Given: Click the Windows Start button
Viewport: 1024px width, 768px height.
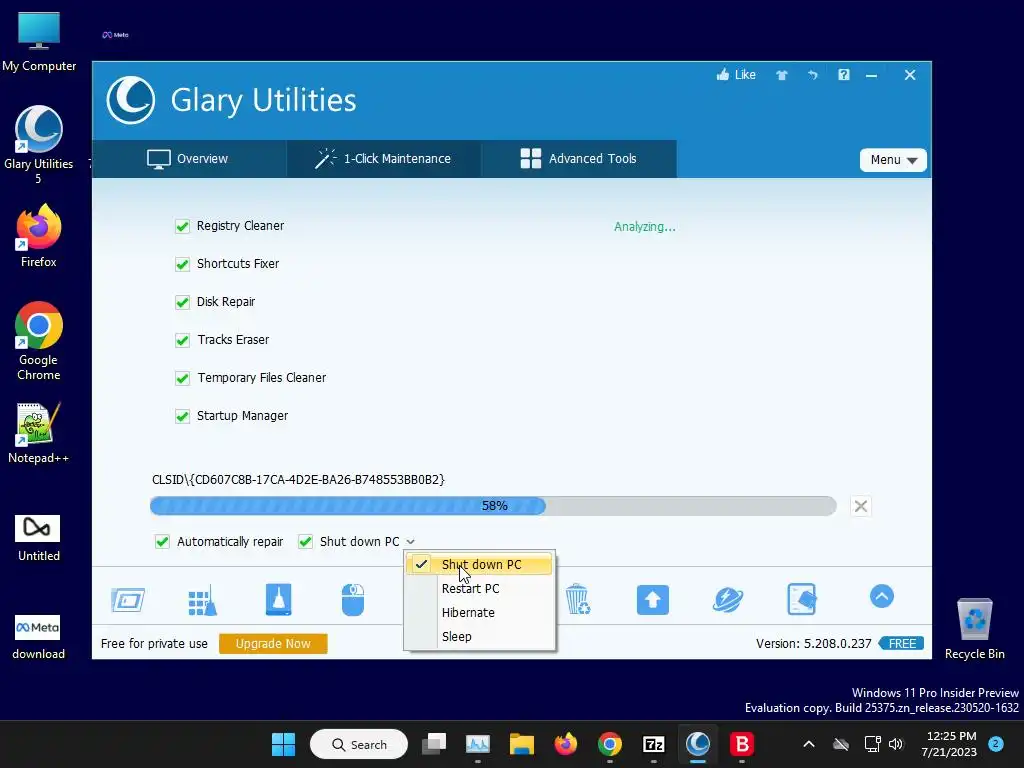Looking at the screenshot, I should (283, 744).
